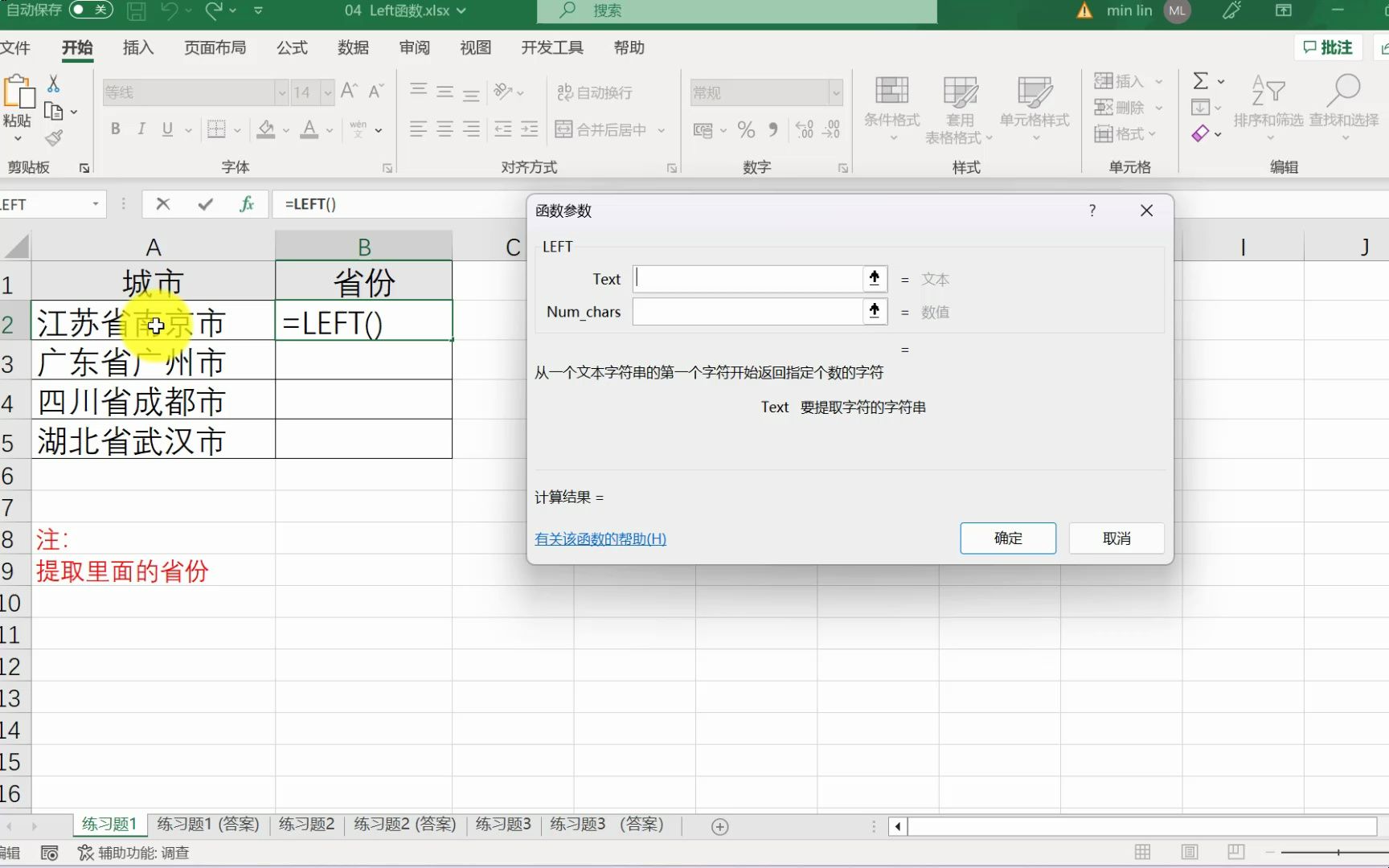The height and width of the screenshot is (868, 1389).
Task: Select cell containing 江苏省南京市
Action: (153, 322)
